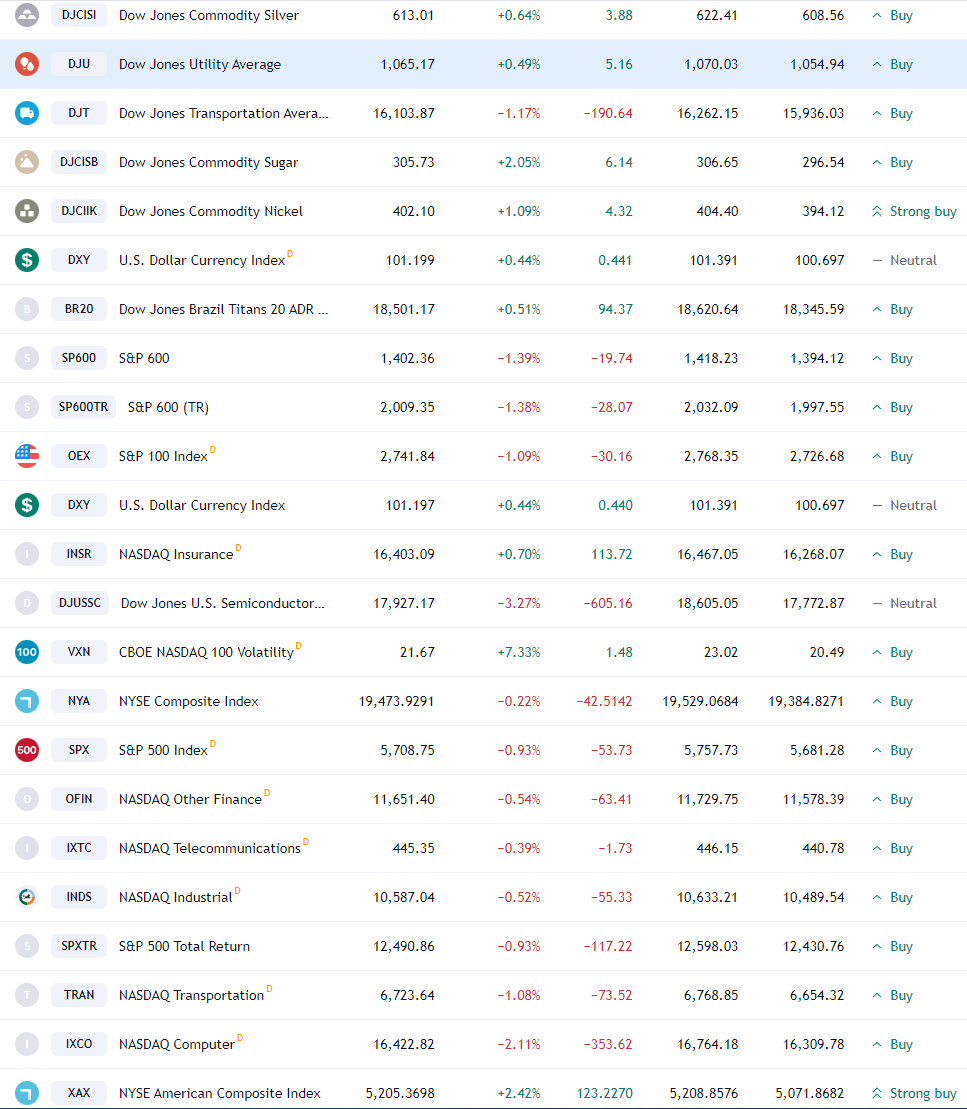Click the SP600TR placeholder letter icon
The height and width of the screenshot is (1109, 967).
tap(27, 407)
